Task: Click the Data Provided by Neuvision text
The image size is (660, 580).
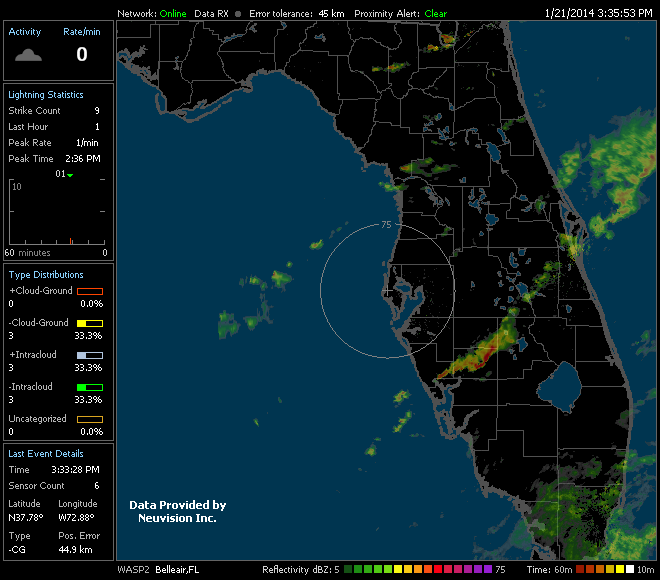Action: tap(178, 511)
